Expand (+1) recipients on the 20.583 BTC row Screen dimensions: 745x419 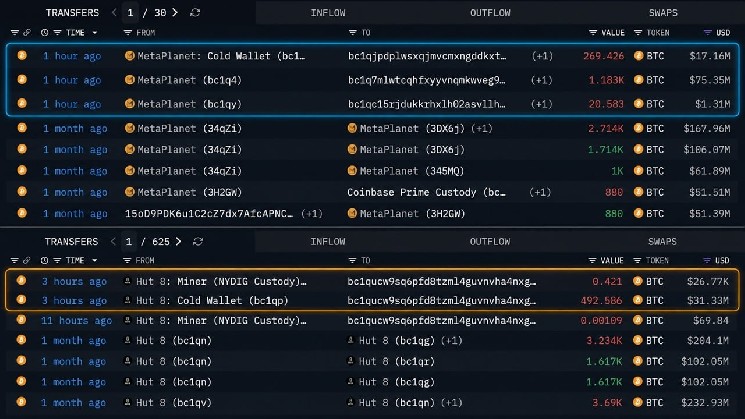coord(542,104)
